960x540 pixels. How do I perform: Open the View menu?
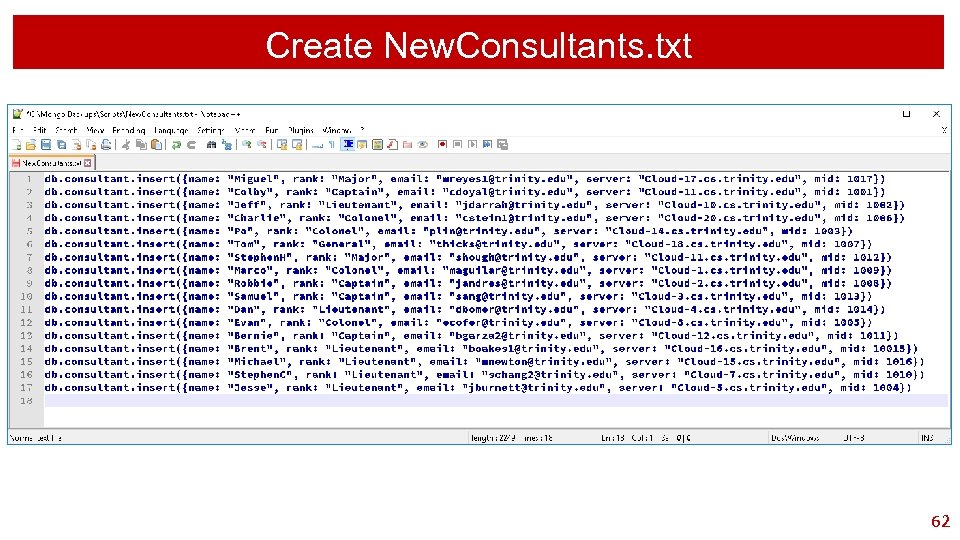95,130
